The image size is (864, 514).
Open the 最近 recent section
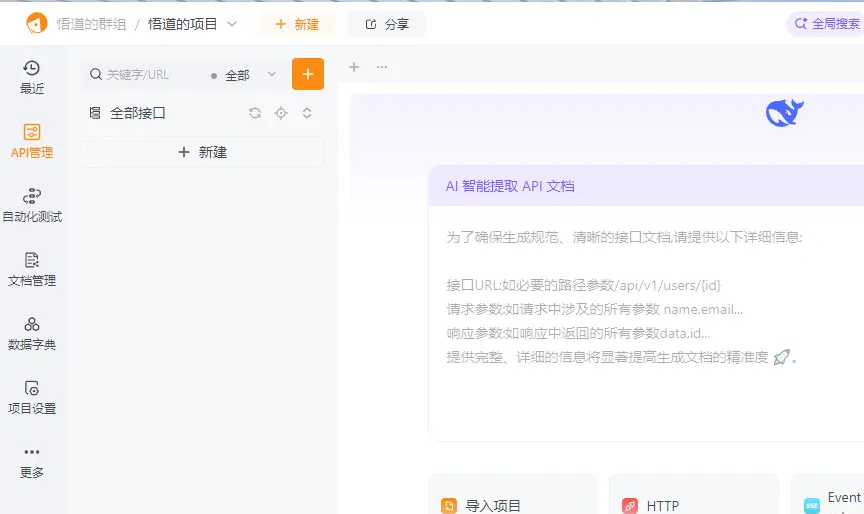(x=32, y=77)
